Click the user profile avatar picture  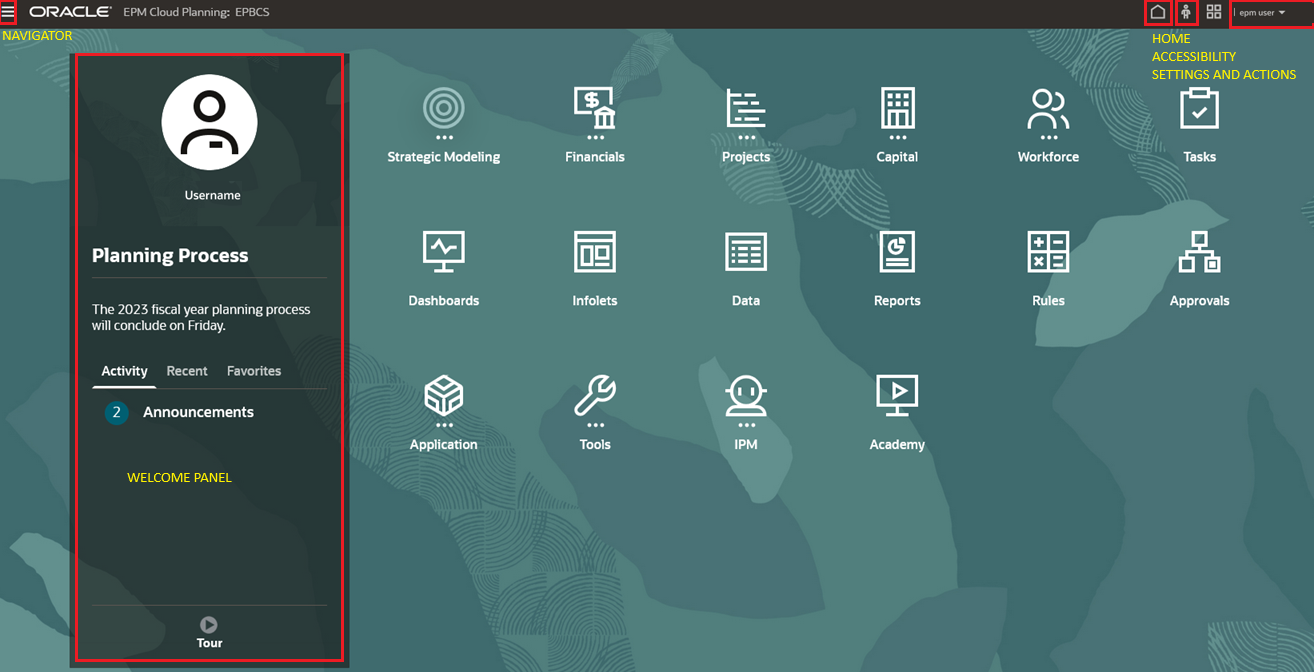209,122
